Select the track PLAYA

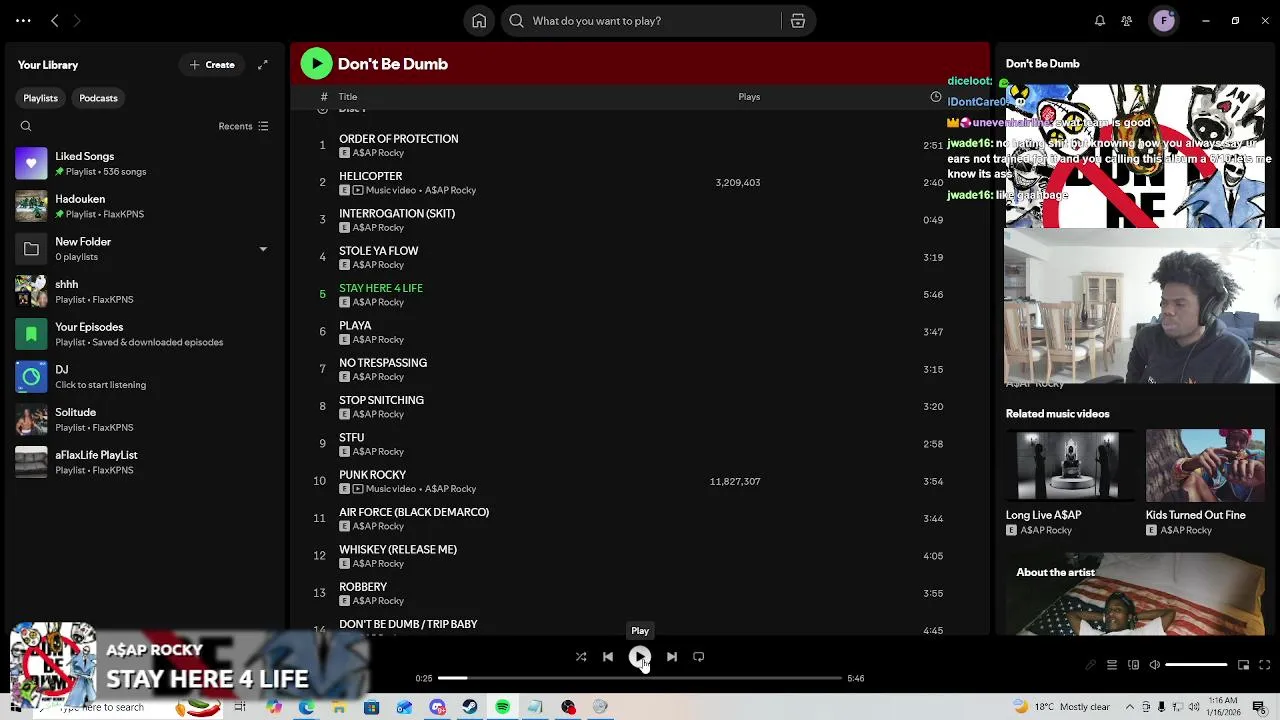[x=355, y=325]
